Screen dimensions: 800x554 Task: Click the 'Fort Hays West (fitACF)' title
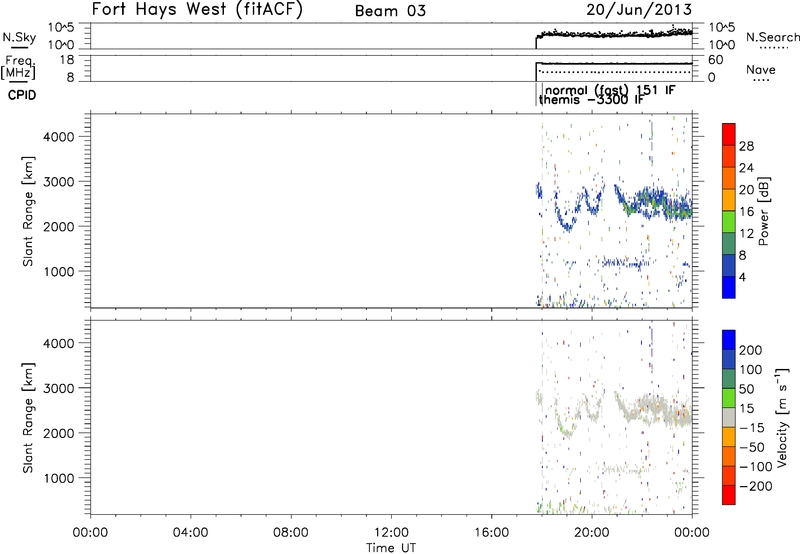197,9
